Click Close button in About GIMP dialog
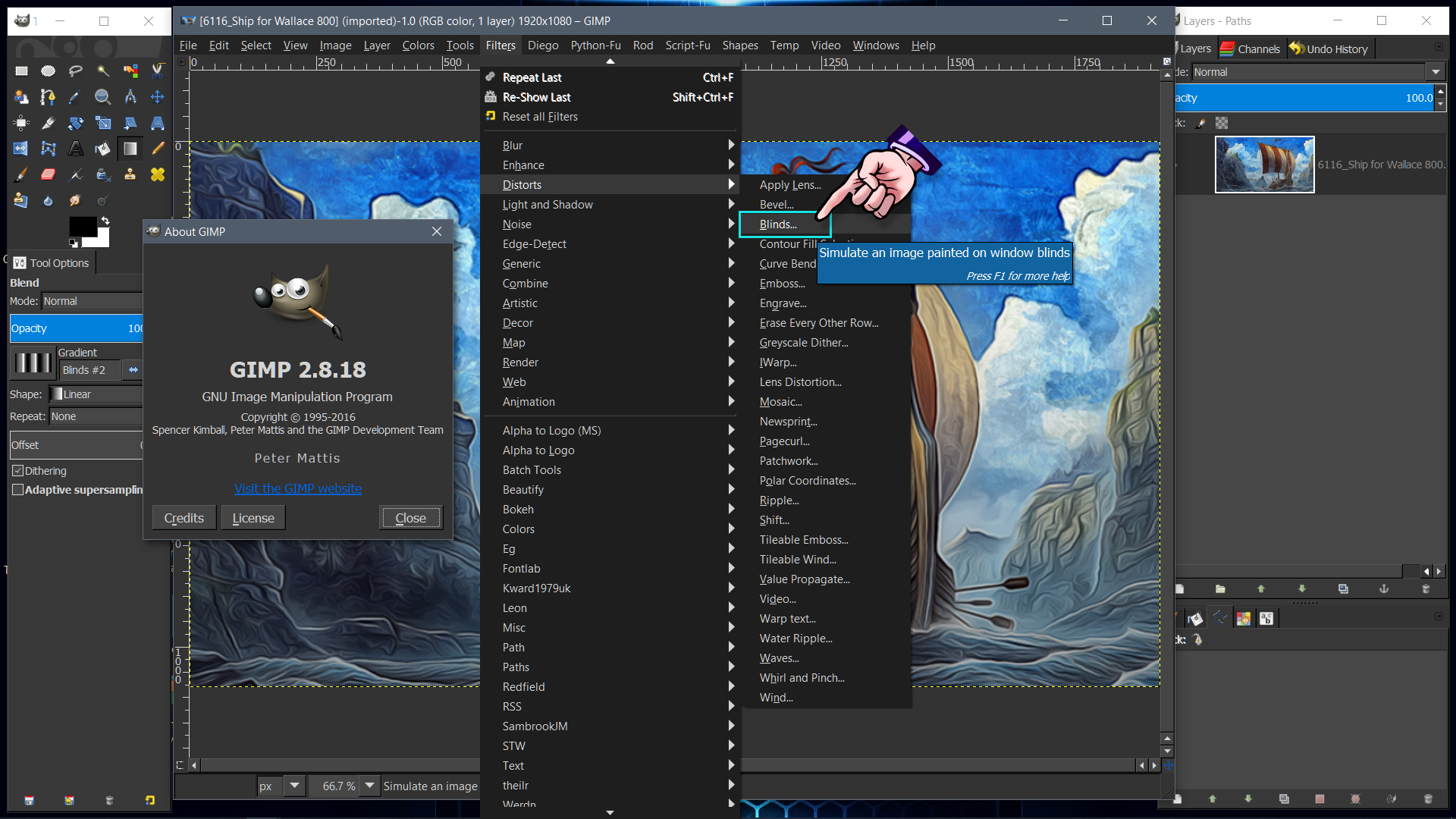The width and height of the screenshot is (1456, 819). (x=410, y=518)
